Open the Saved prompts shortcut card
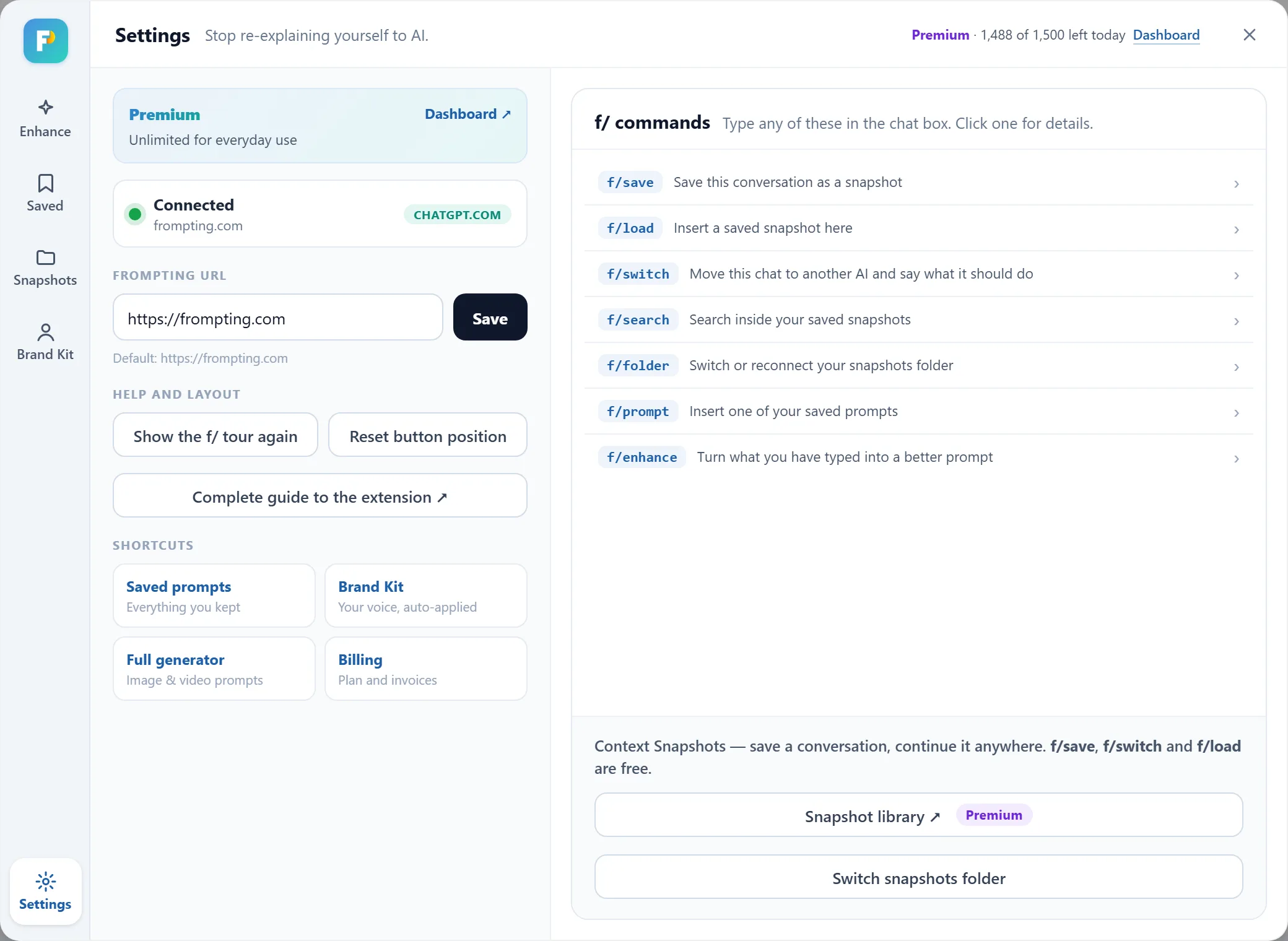Screen dimensions: 1288x941 tap(214, 596)
